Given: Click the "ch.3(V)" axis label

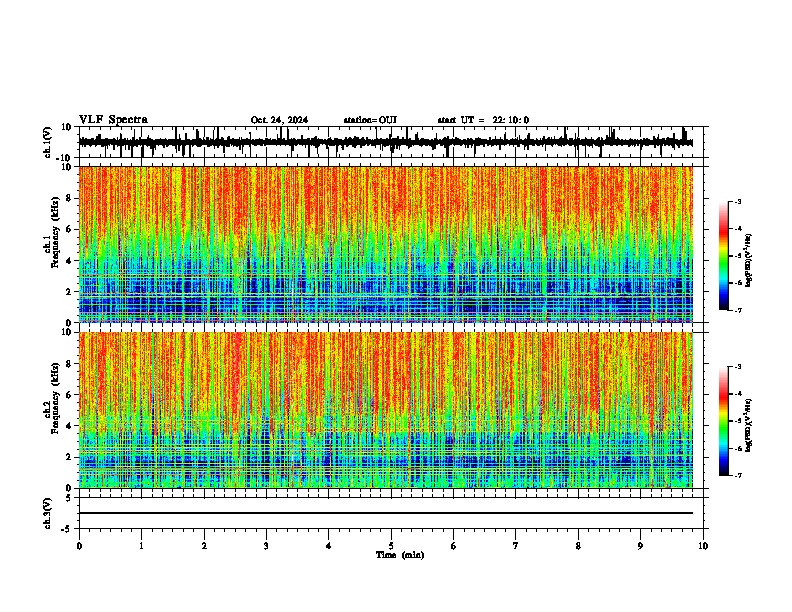Looking at the screenshot, I should [x=48, y=514].
